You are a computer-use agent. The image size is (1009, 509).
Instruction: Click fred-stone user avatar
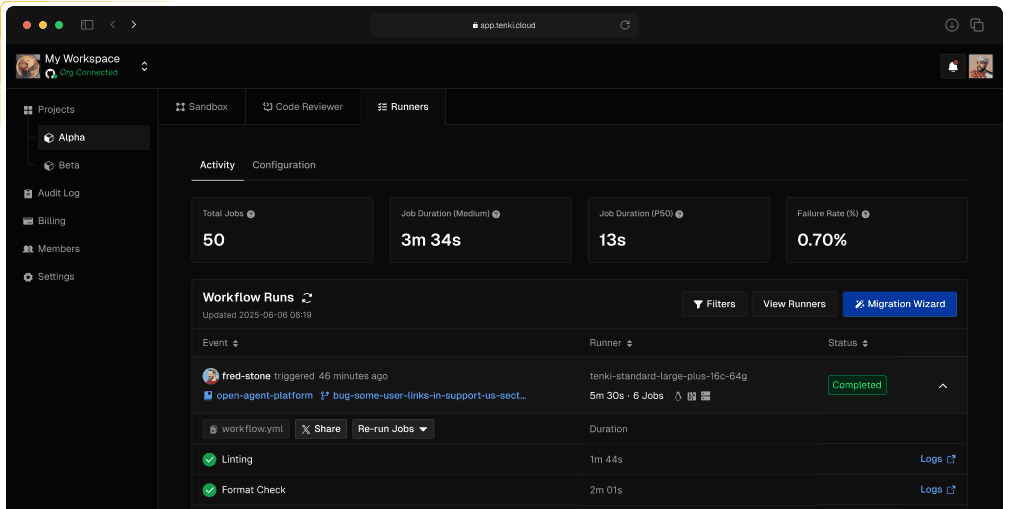[210, 376]
